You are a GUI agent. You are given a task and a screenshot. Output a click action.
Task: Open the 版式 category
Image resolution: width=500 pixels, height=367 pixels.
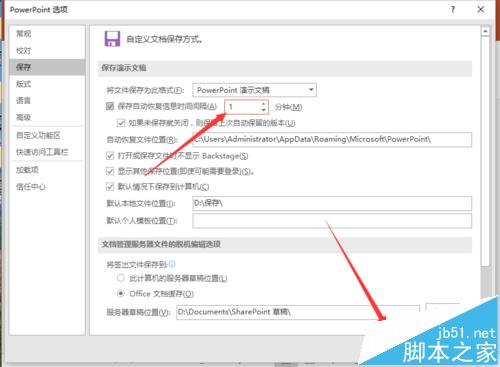click(x=23, y=84)
